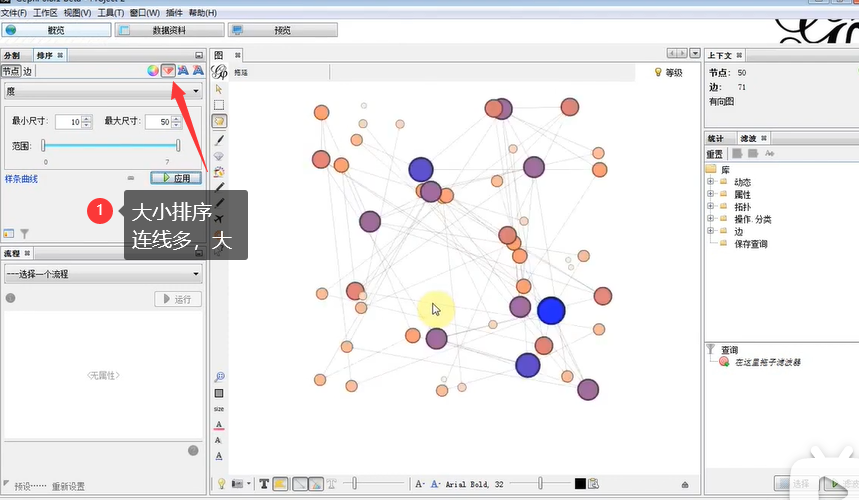The height and width of the screenshot is (500, 859).
Task: Toggle show node labels 'T' button
Action: tap(264, 484)
